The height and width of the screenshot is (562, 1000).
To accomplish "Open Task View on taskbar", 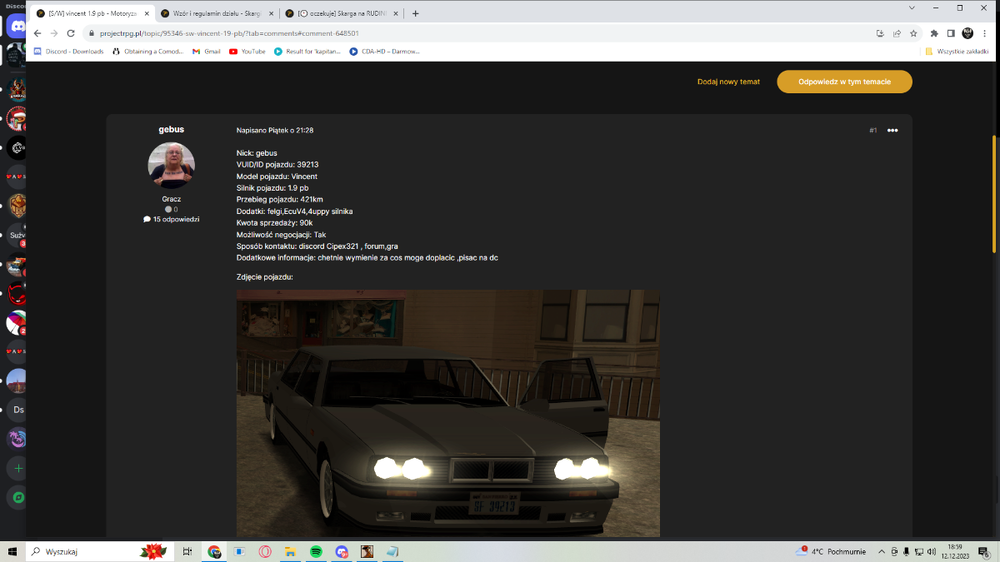I will [x=187, y=552].
